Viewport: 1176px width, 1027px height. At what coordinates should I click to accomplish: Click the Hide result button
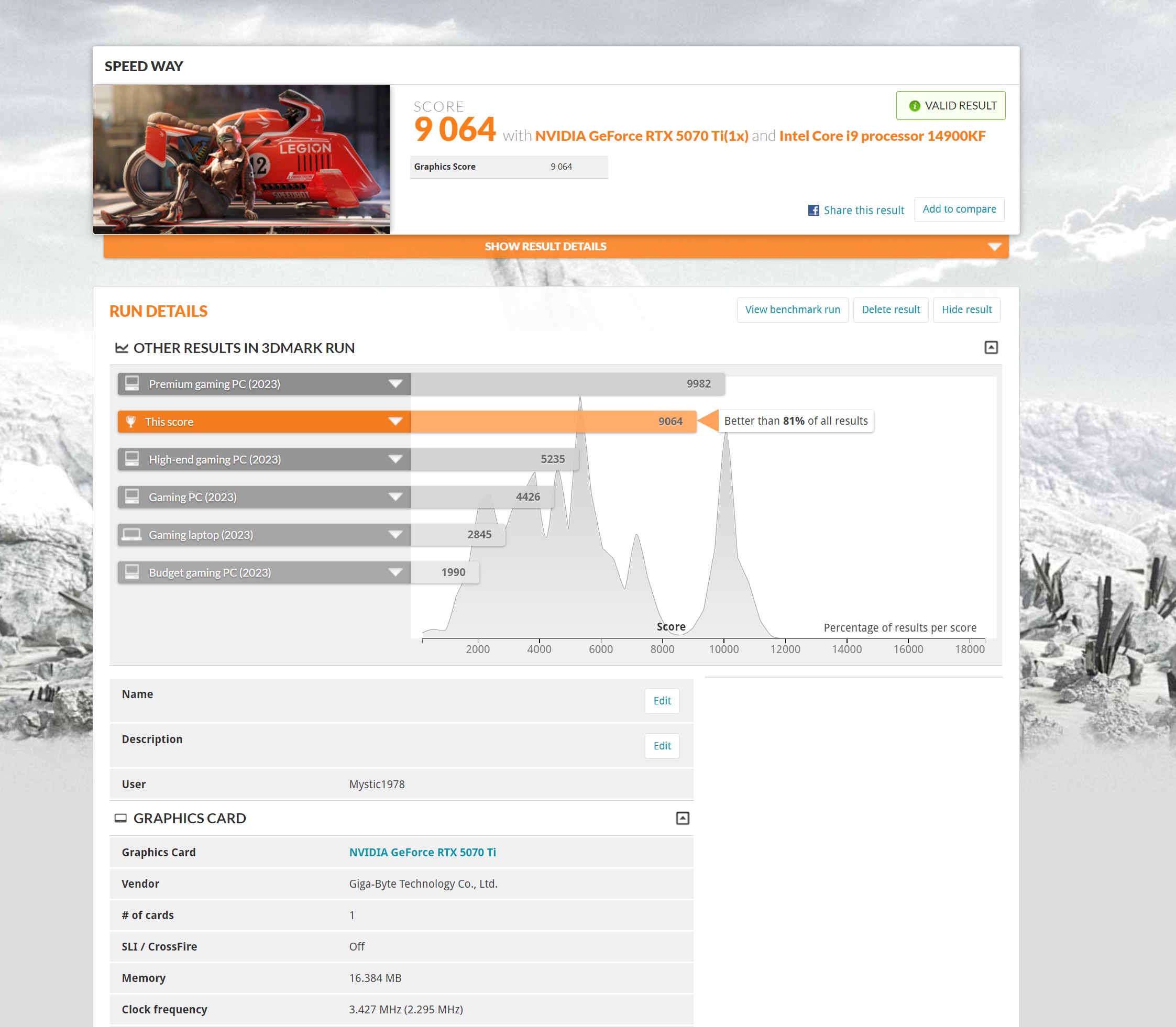pyautogui.click(x=966, y=310)
